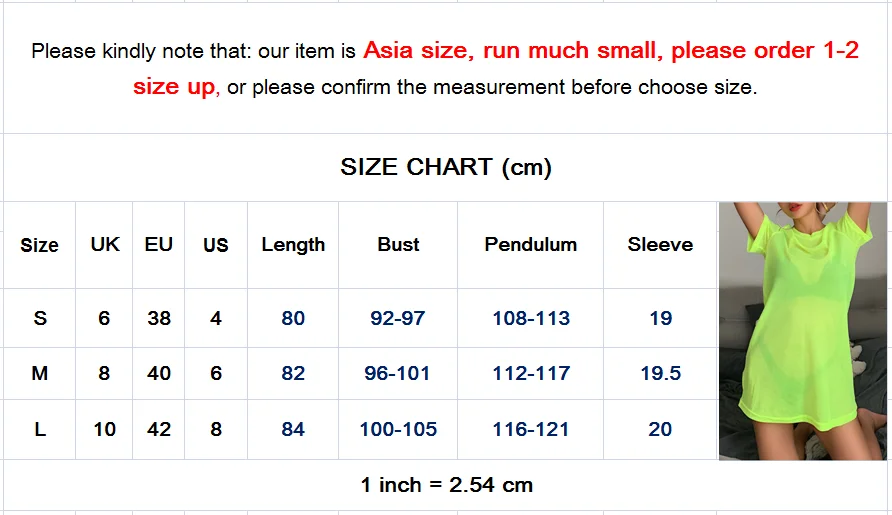Click the 112-117 pendulum measurement cell
892x515 pixels.
coord(531,374)
